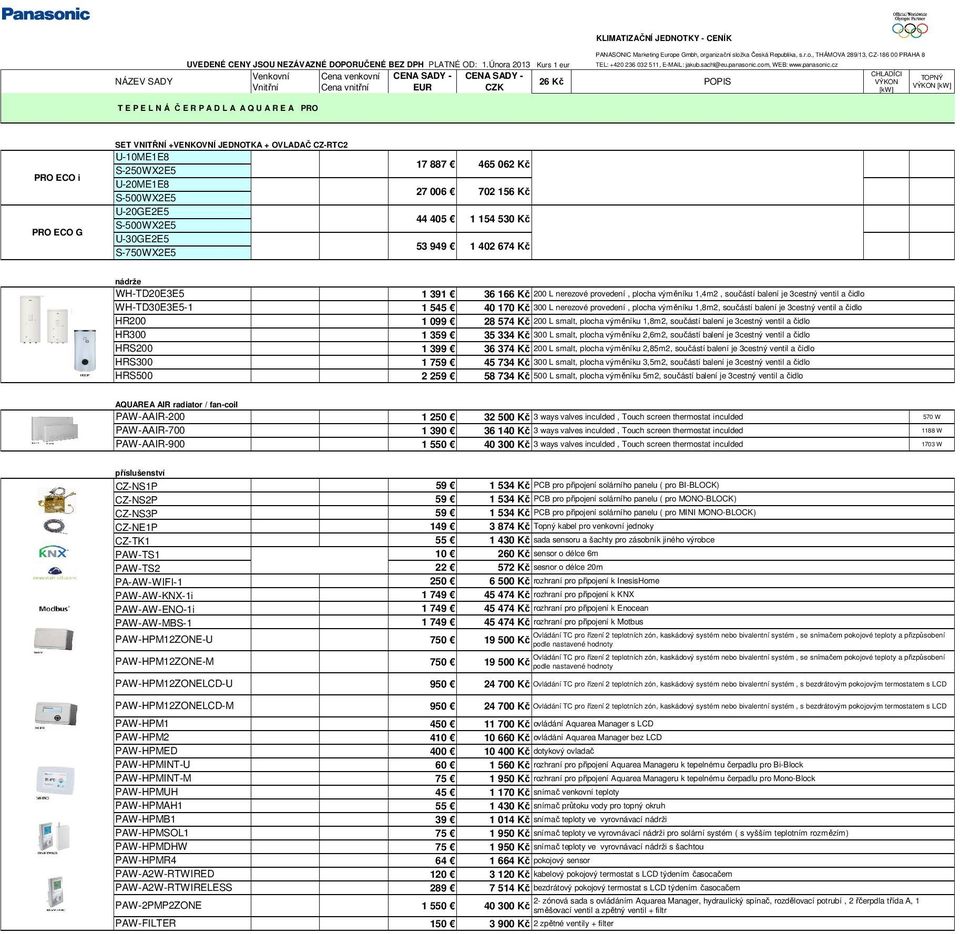This screenshot has width=960, height=934.
Task: Select the 'S-250WX2E5' model cell
Action: 182,171
